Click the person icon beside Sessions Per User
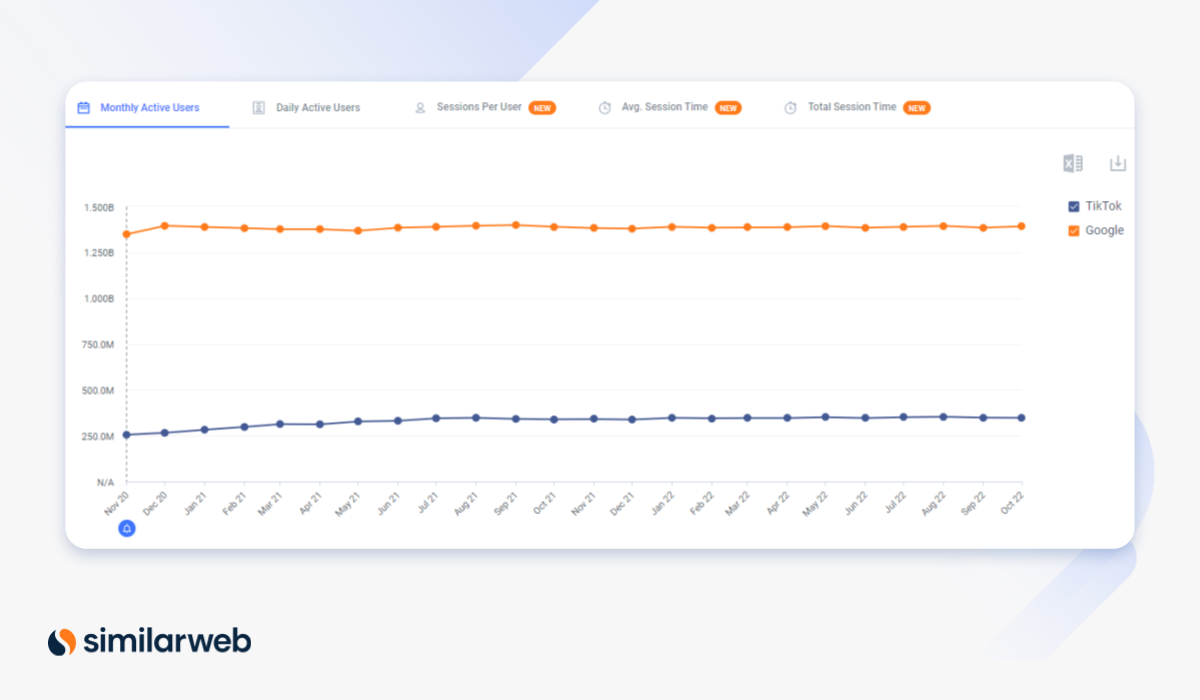This screenshot has height=700, width=1200. [420, 108]
